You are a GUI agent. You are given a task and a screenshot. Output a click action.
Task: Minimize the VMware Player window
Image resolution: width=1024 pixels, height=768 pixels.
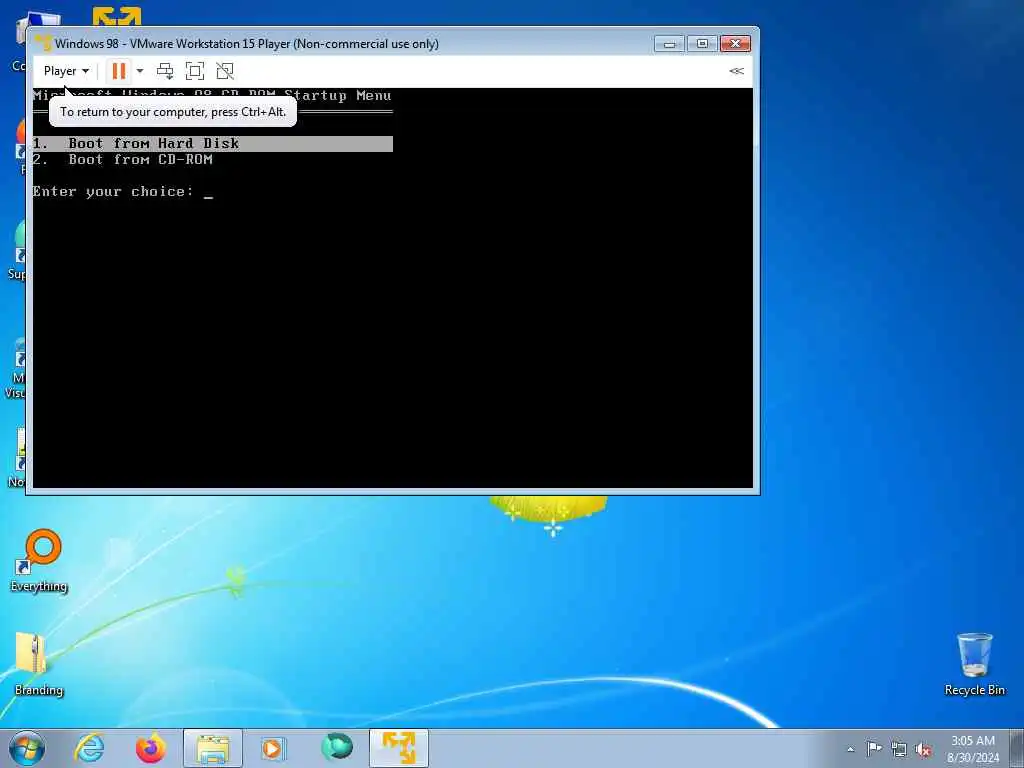669,44
